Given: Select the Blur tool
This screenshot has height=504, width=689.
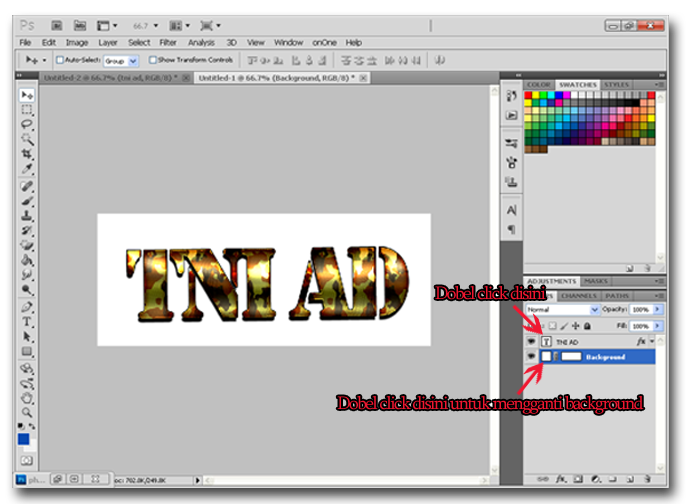Looking at the screenshot, I should (x=27, y=275).
